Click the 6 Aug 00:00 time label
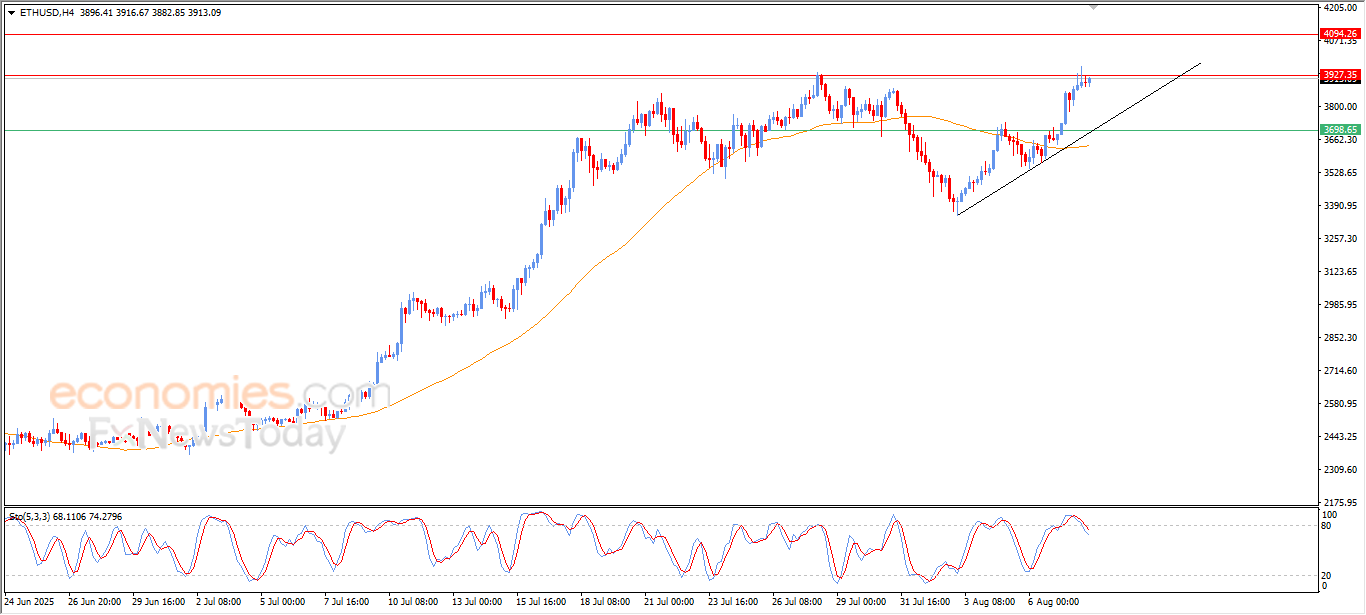Viewport: 1366px width, 615px height. (1054, 603)
